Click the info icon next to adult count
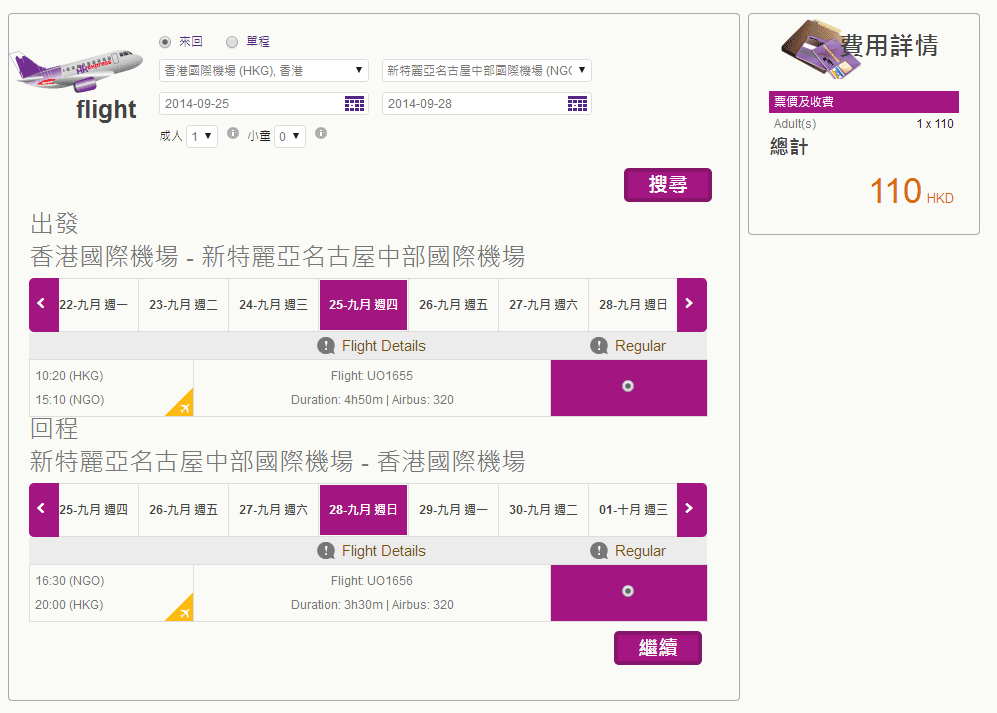 (x=233, y=133)
